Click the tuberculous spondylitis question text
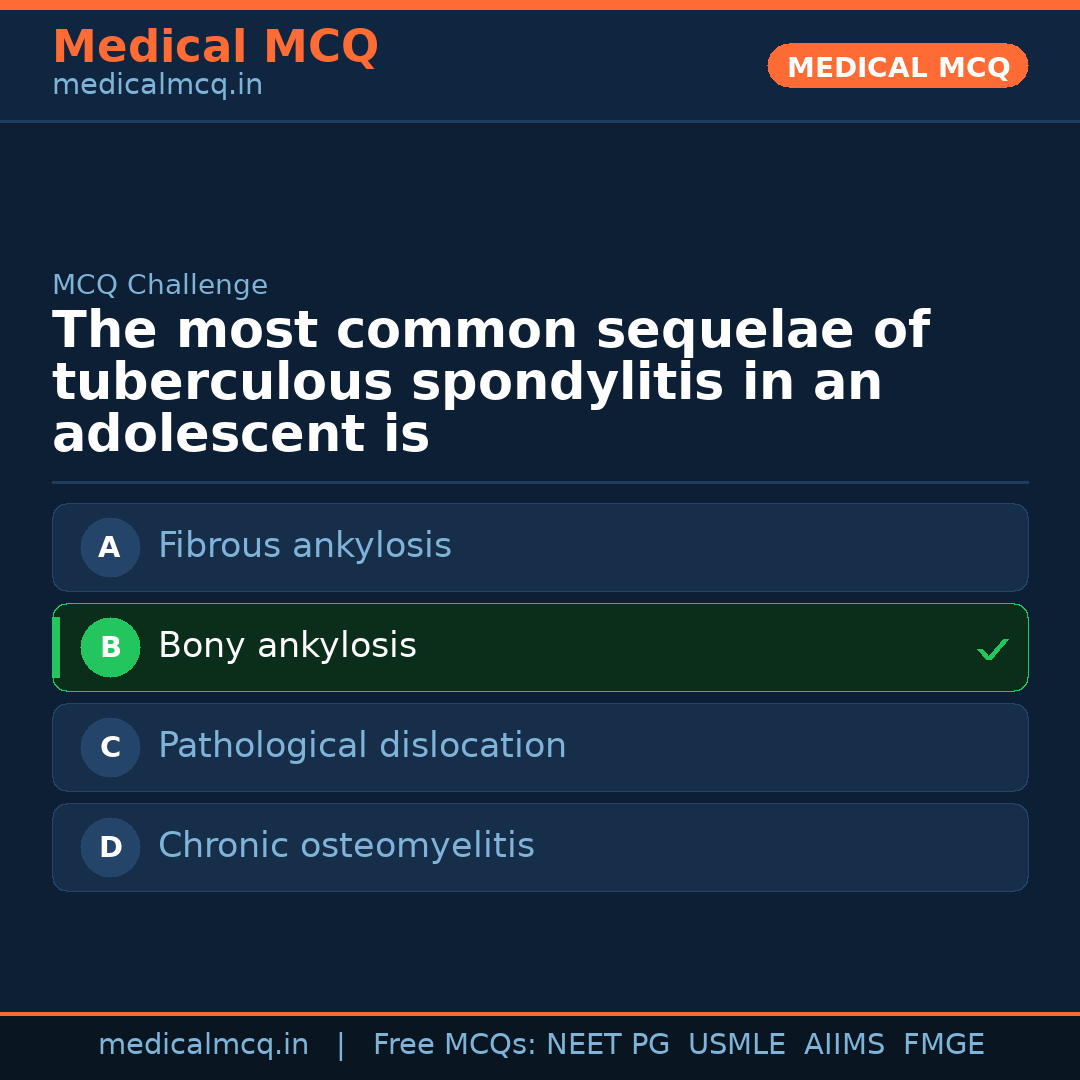Image resolution: width=1080 pixels, height=1080 pixels. coord(490,384)
